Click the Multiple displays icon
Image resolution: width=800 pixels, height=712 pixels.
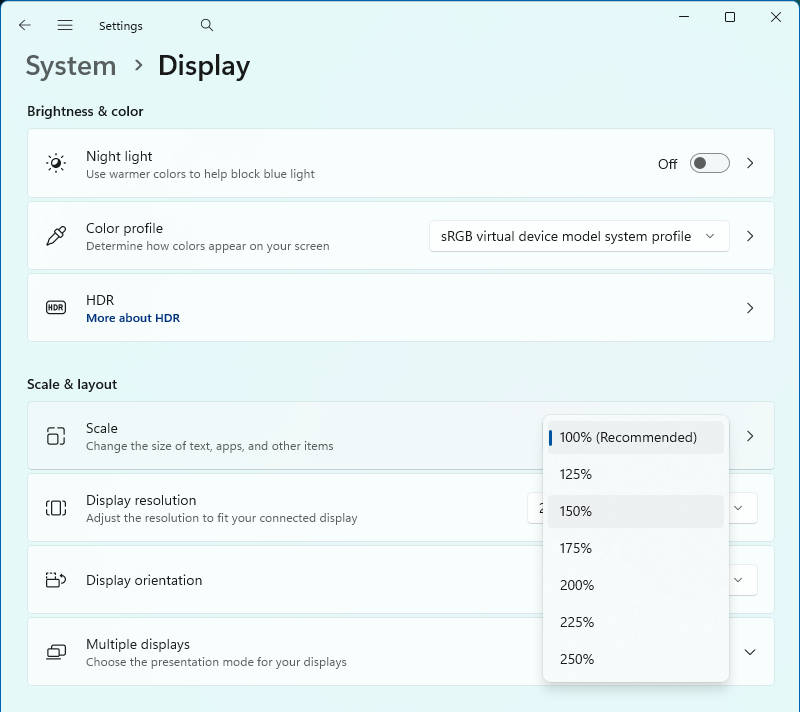pyautogui.click(x=56, y=652)
